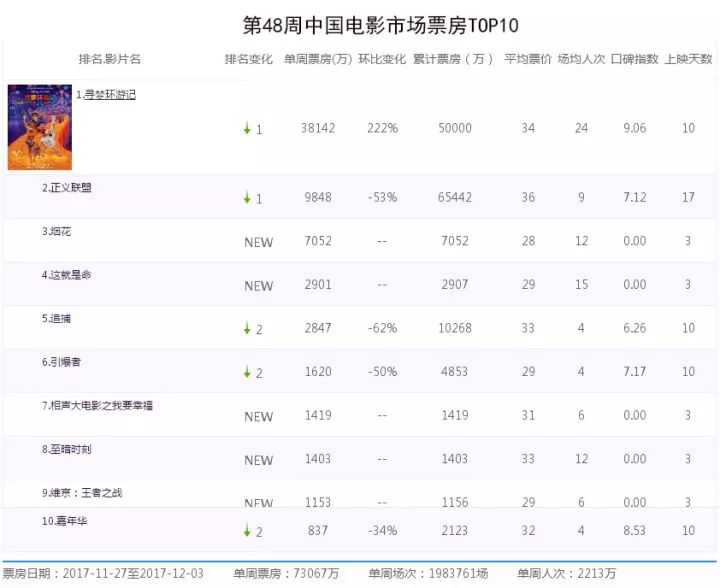Open 7.相声大电影之我要幸福 entry
This screenshot has width=720, height=588.
(97, 405)
